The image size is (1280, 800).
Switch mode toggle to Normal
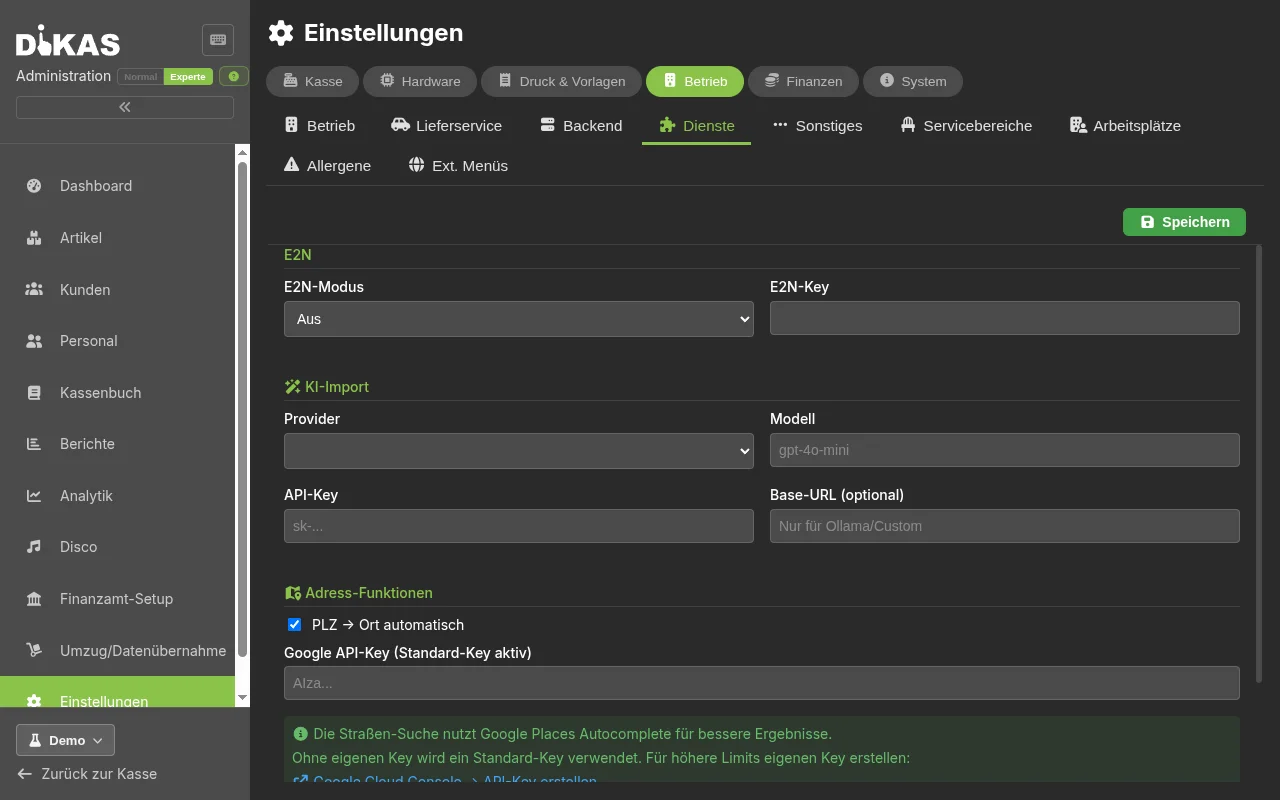(140, 77)
